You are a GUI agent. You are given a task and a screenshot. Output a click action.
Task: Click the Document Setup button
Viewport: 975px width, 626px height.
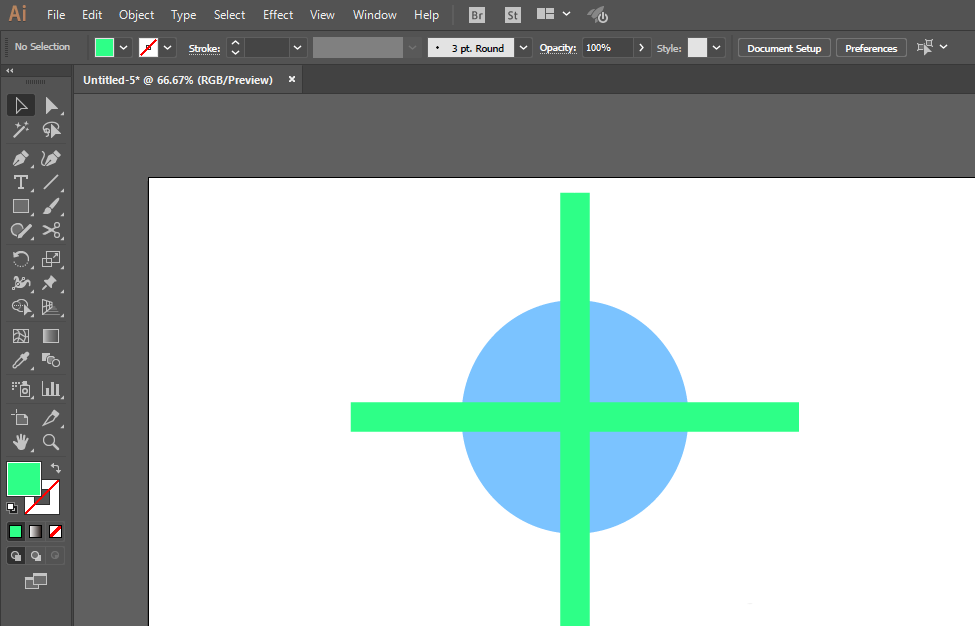[x=784, y=48]
